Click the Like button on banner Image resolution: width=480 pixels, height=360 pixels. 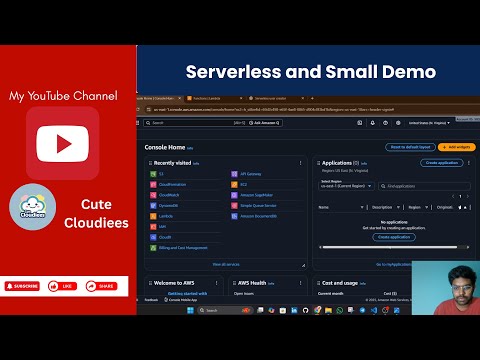[62, 286]
